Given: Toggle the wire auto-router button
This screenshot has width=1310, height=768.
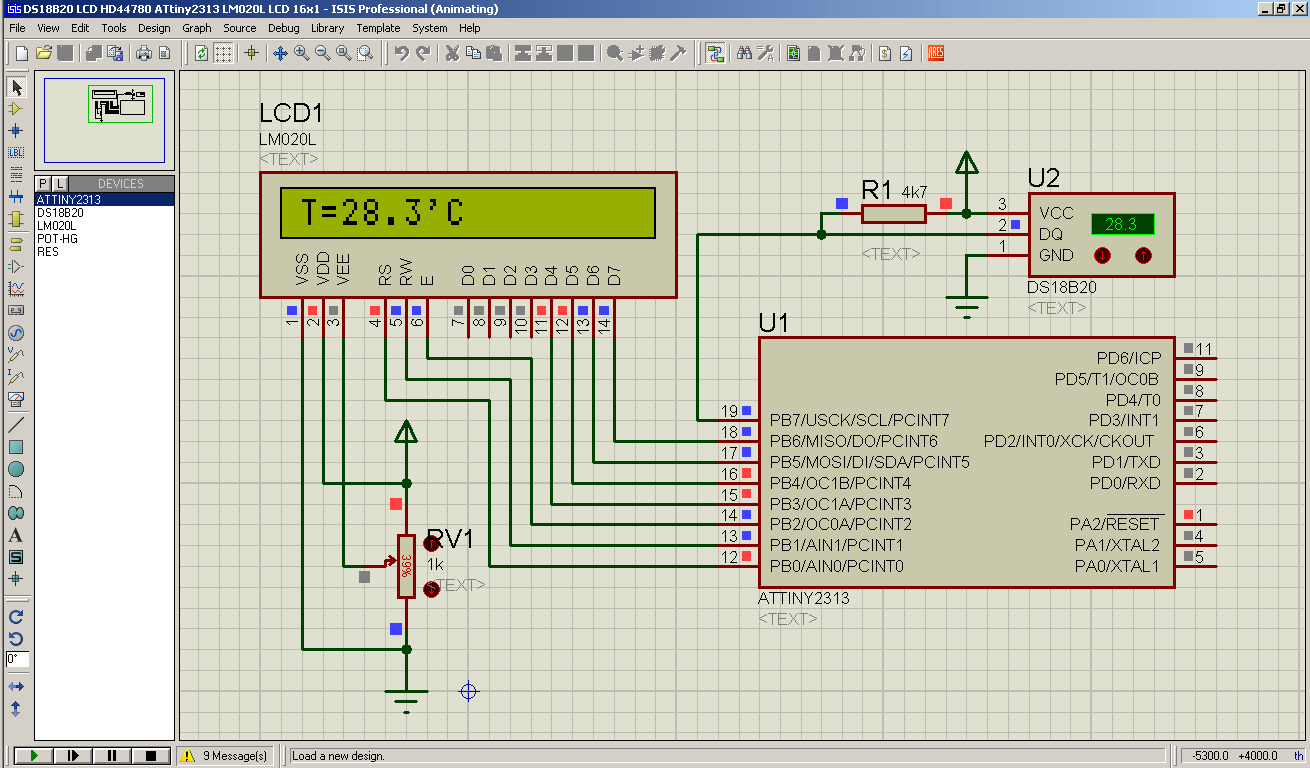Looking at the screenshot, I should pos(715,53).
